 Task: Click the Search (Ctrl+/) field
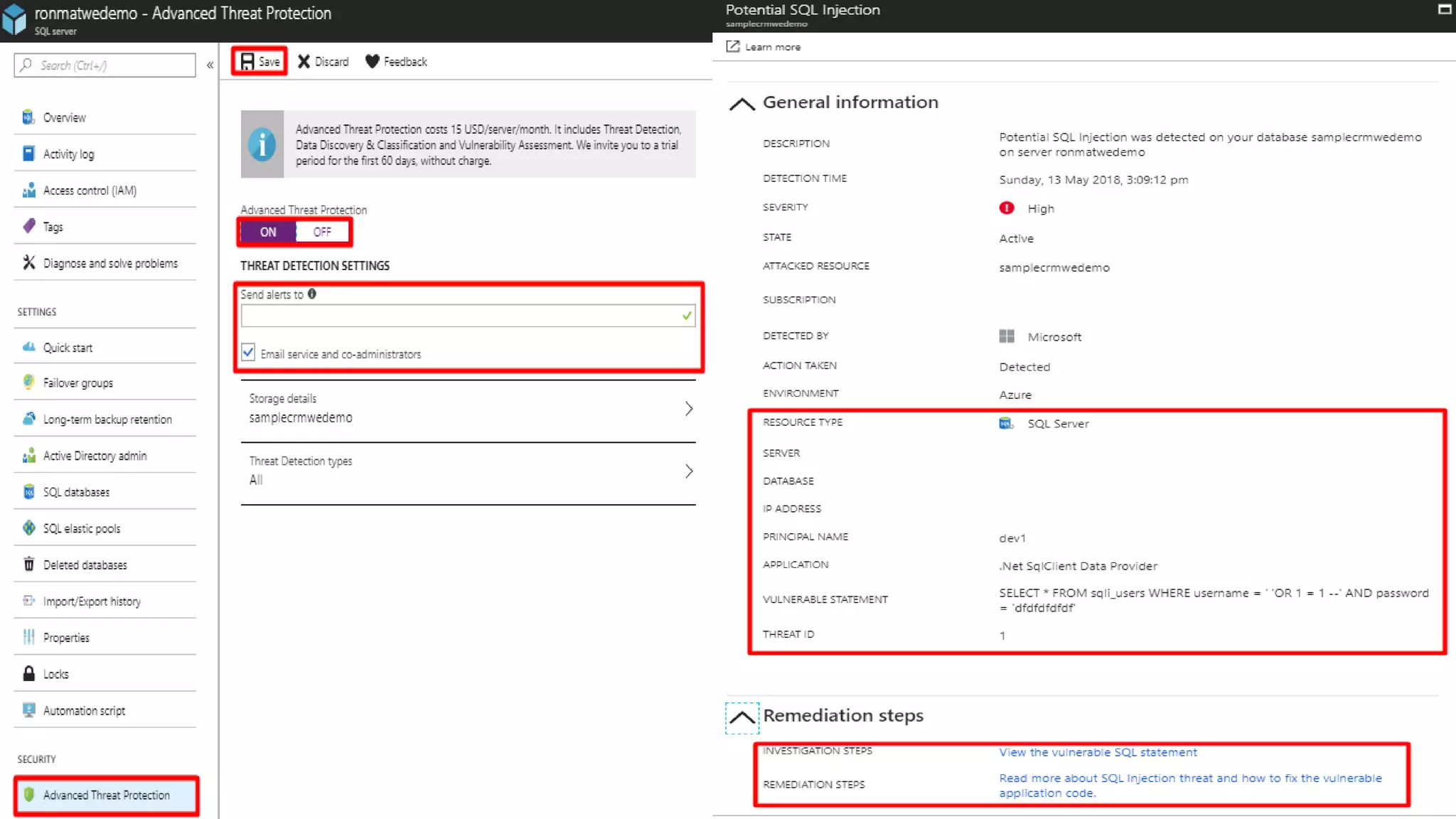pyautogui.click(x=105, y=65)
